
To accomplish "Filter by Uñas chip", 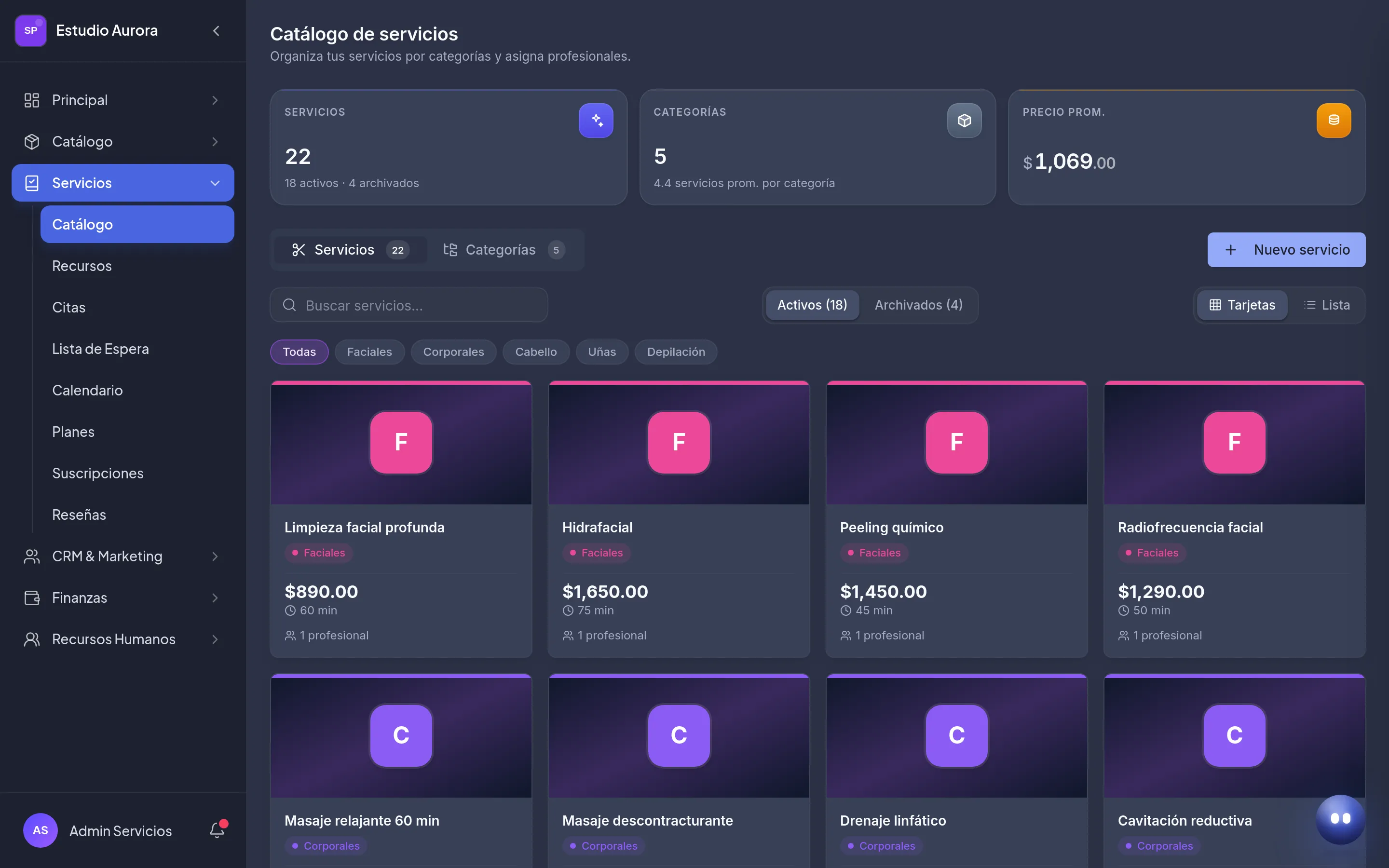I will click(601, 352).
